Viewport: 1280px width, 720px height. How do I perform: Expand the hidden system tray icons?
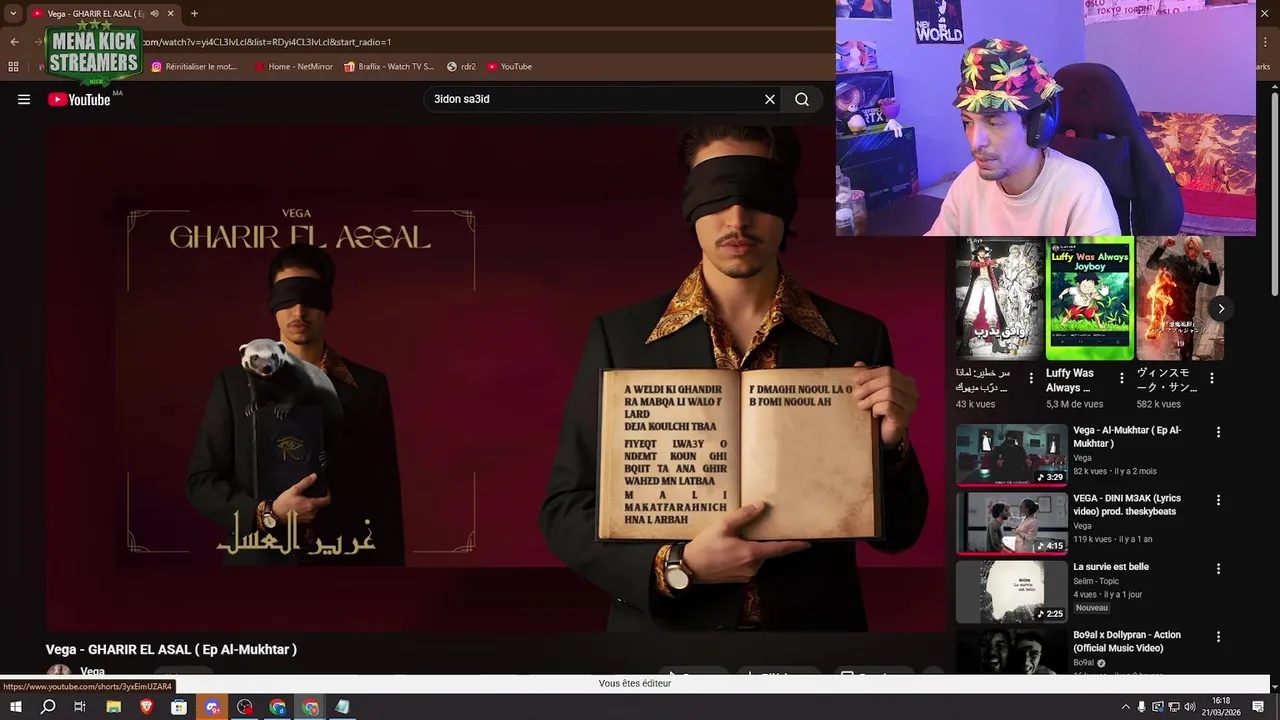coord(1126,707)
